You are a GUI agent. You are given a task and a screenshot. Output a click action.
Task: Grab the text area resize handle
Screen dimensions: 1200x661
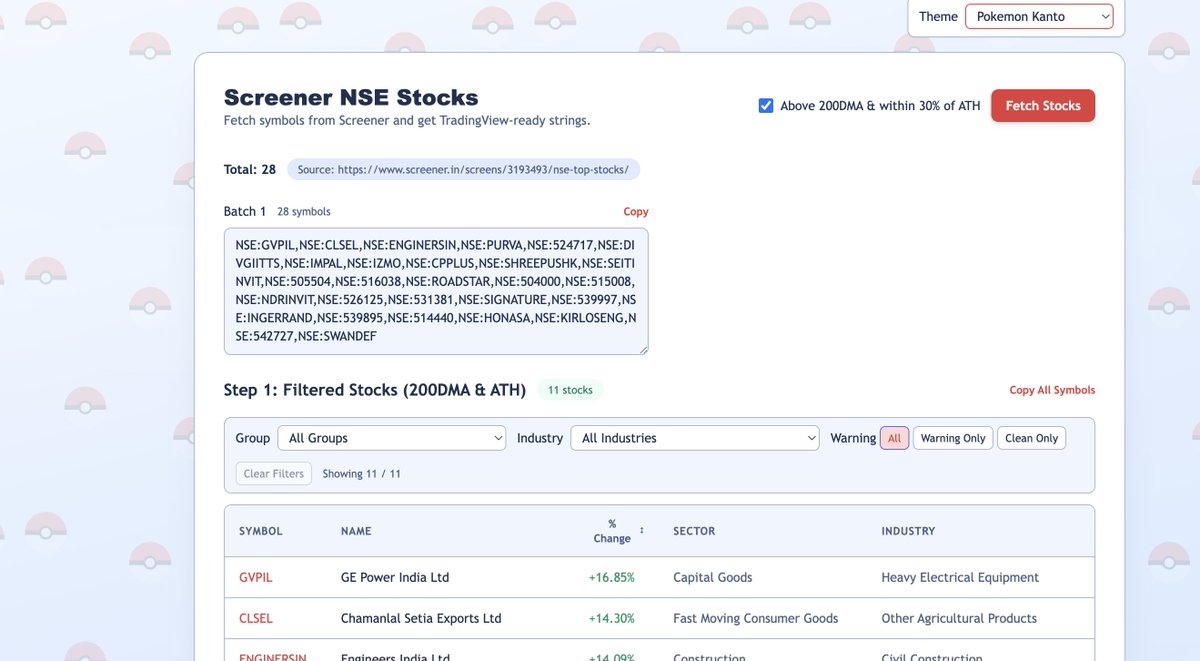[644, 350]
